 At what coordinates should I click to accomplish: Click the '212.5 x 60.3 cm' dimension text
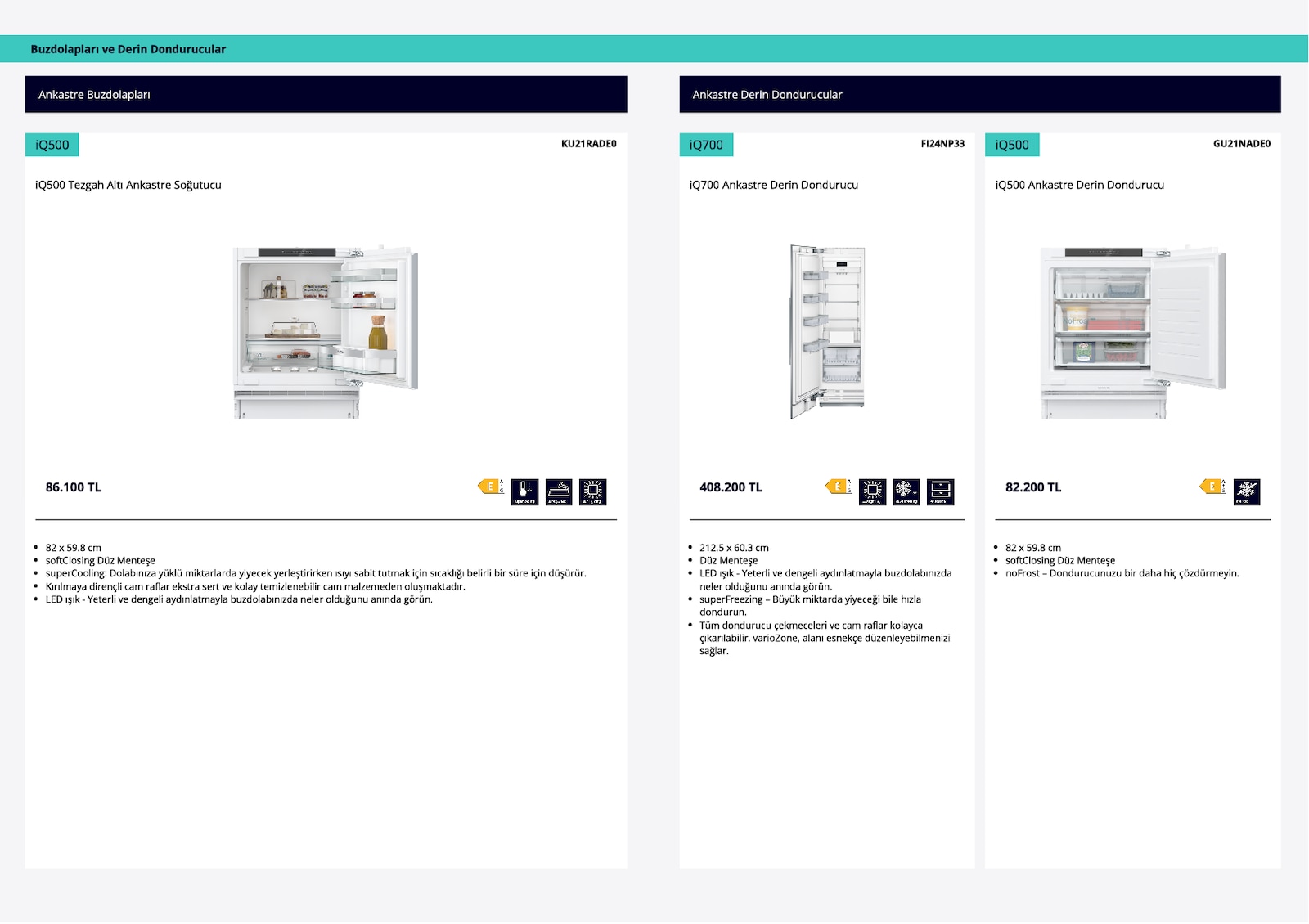pos(734,548)
